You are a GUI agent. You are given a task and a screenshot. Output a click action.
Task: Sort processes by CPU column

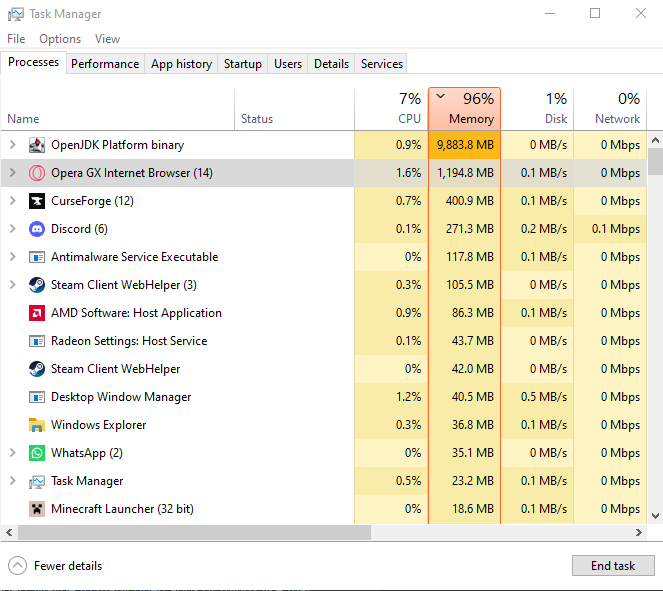[x=391, y=109]
